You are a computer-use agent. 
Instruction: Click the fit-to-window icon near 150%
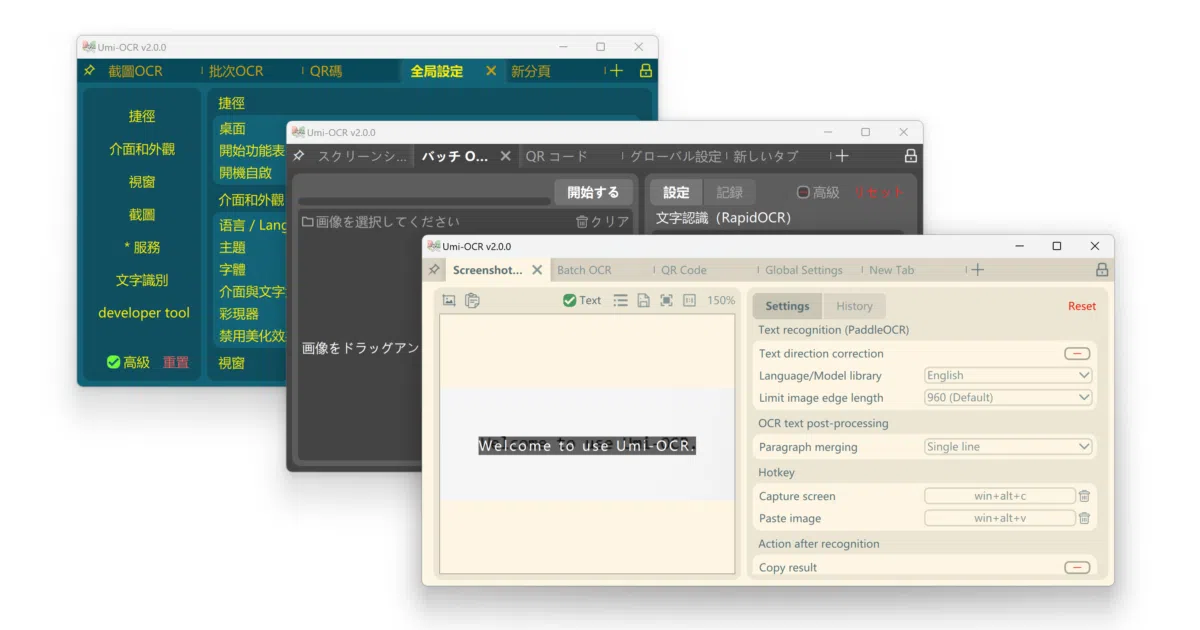pos(666,300)
